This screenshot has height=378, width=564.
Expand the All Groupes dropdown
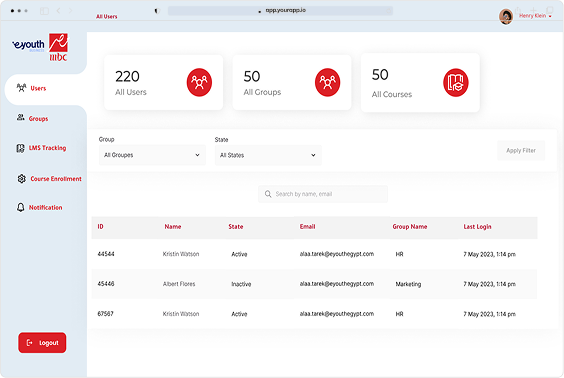(x=152, y=155)
